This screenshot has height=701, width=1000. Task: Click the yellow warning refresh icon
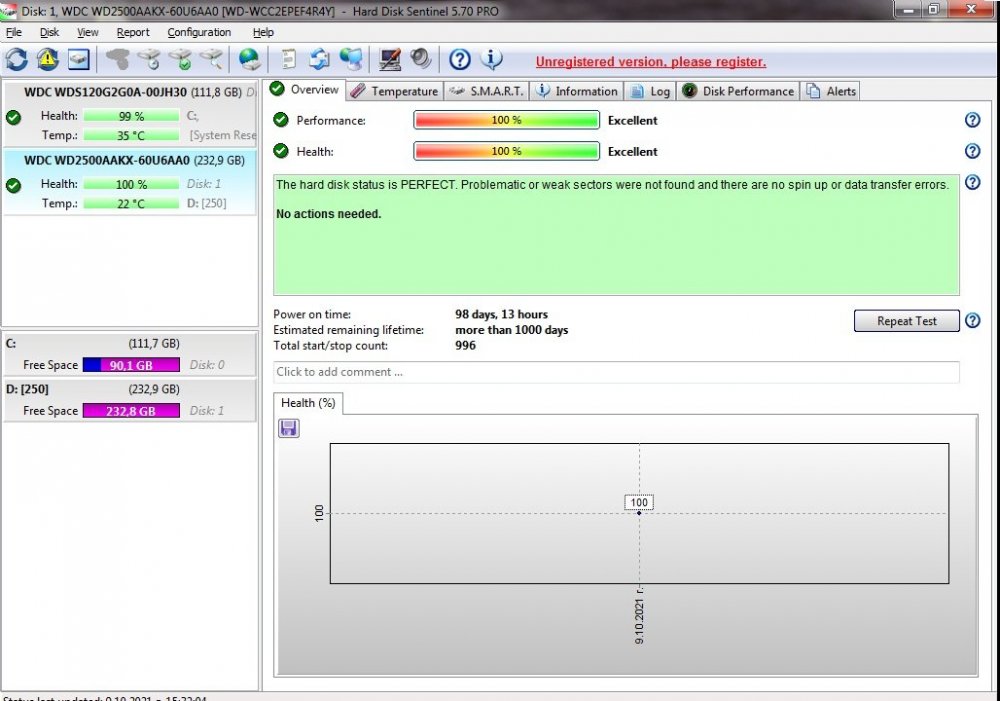click(48, 60)
